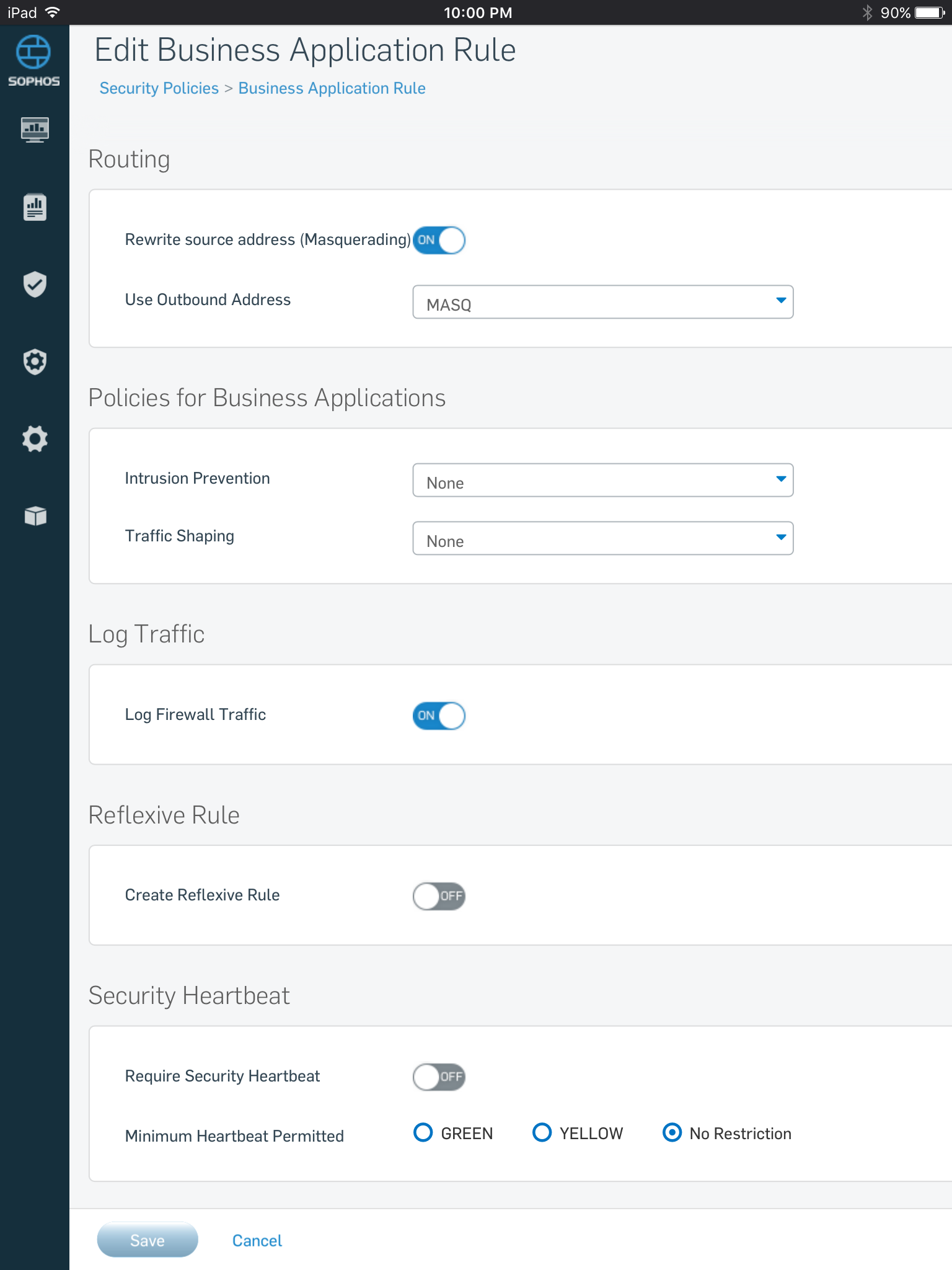Screen dimensions: 952x1270
Task: Open the dashboard monitor icon in sidebar
Action: [x=35, y=130]
